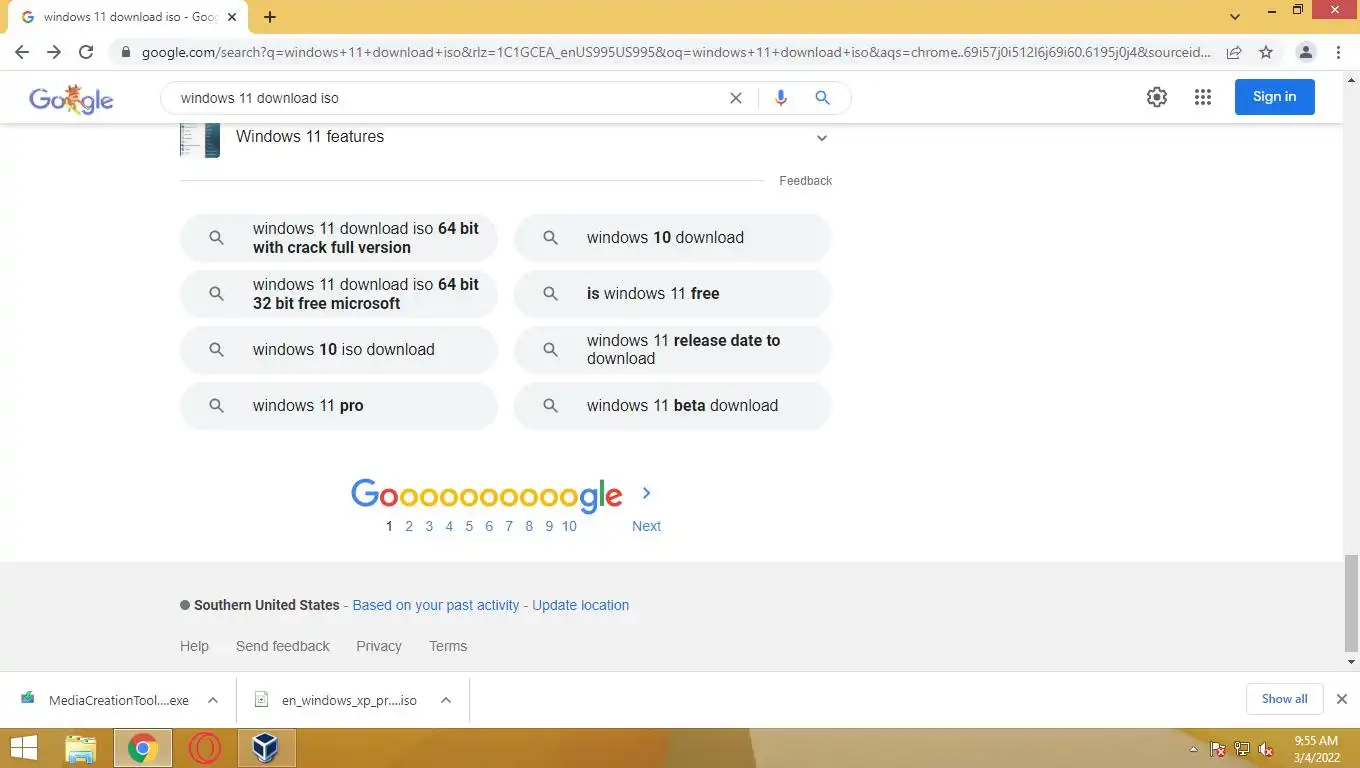Open the Send feedback footer link
This screenshot has width=1360, height=768.
282,646
